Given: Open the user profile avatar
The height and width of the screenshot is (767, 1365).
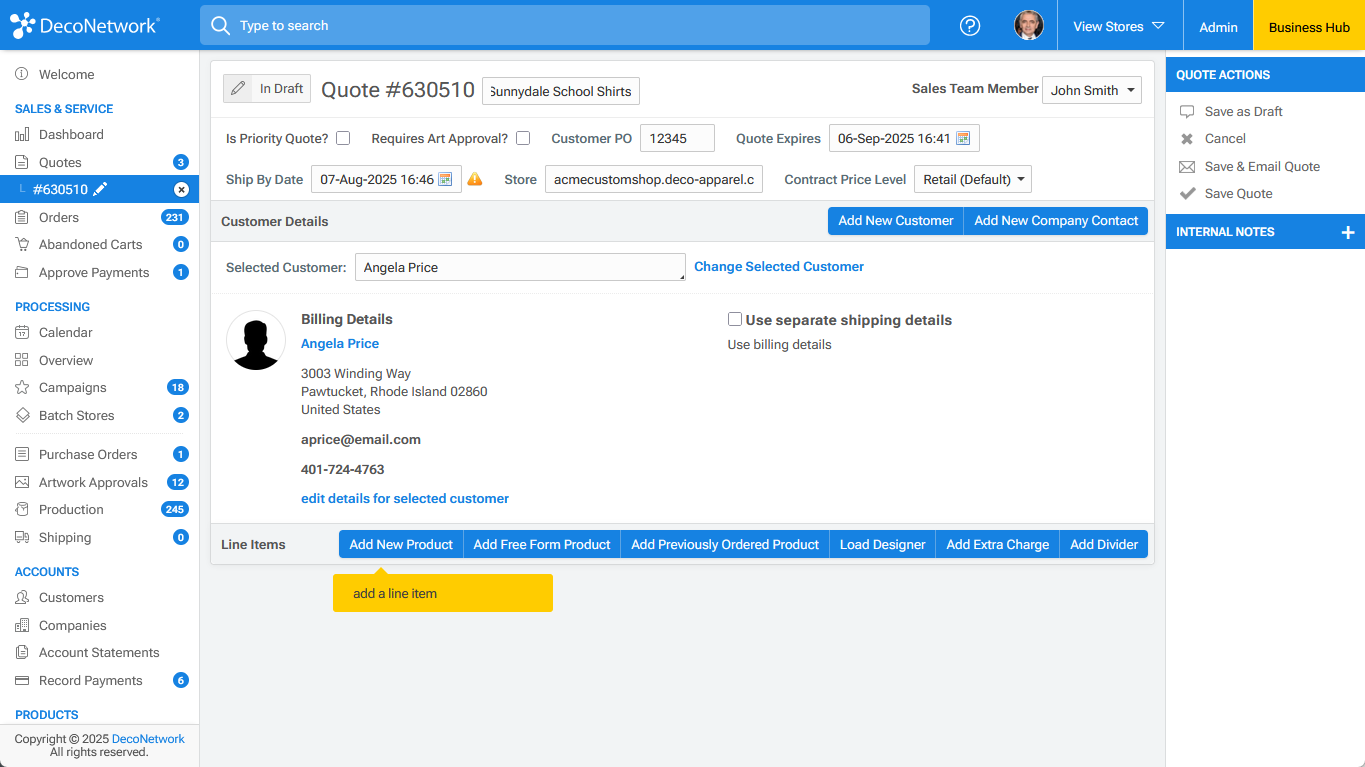Looking at the screenshot, I should [x=1028, y=26].
